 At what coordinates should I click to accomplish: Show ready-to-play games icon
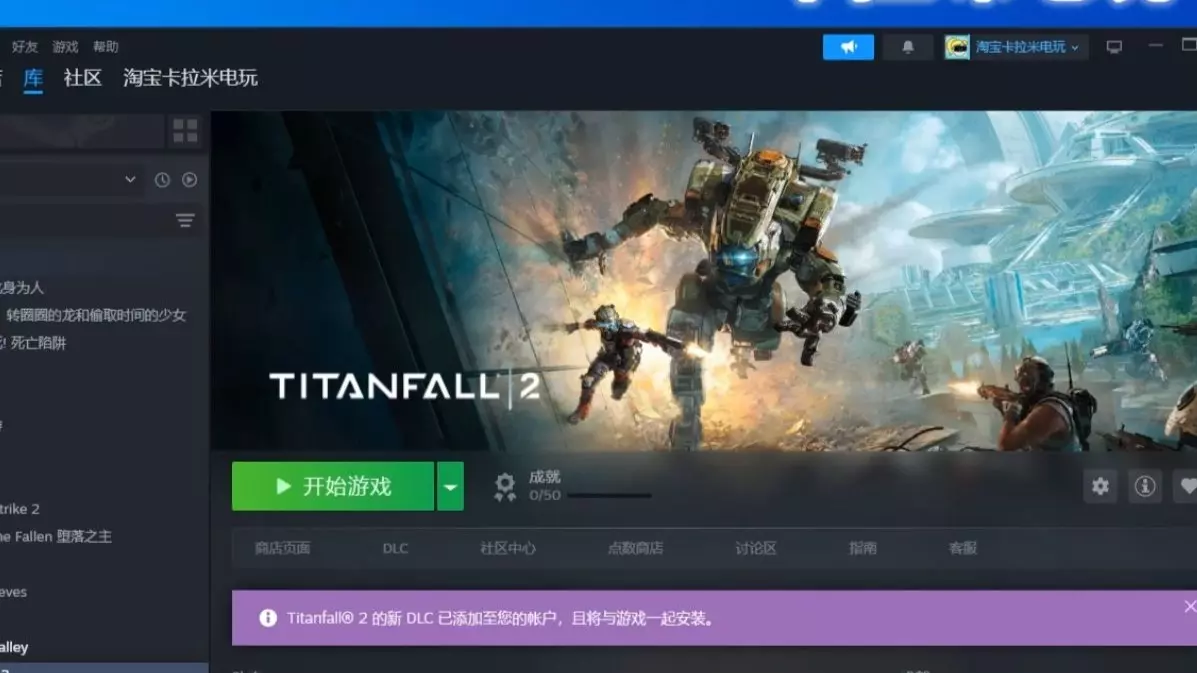point(189,180)
